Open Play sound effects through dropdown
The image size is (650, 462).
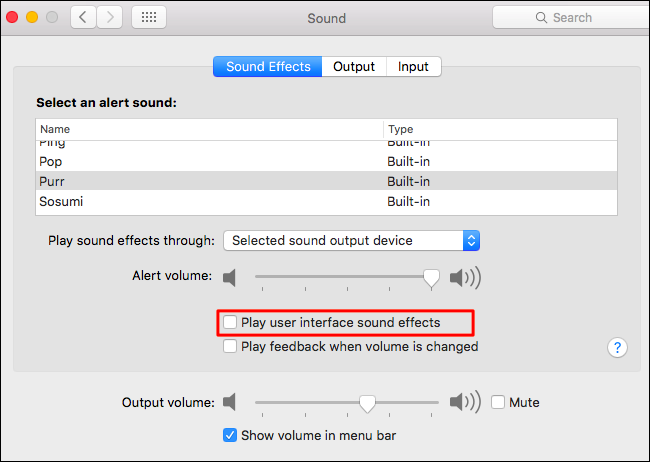351,240
